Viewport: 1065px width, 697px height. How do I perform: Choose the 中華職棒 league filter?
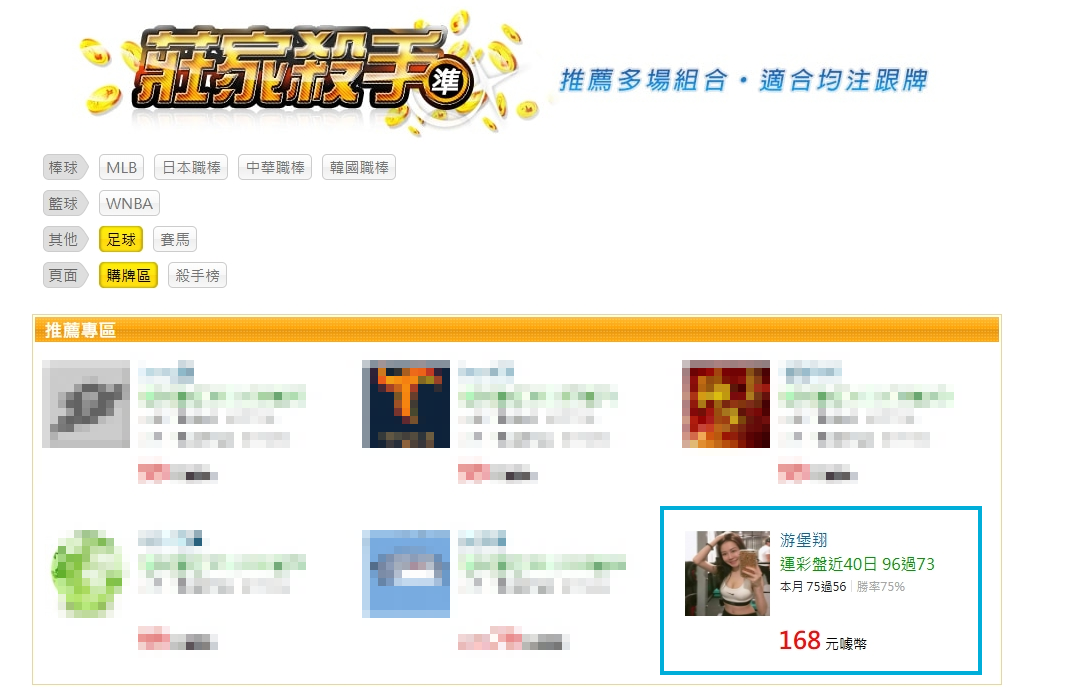click(x=275, y=167)
